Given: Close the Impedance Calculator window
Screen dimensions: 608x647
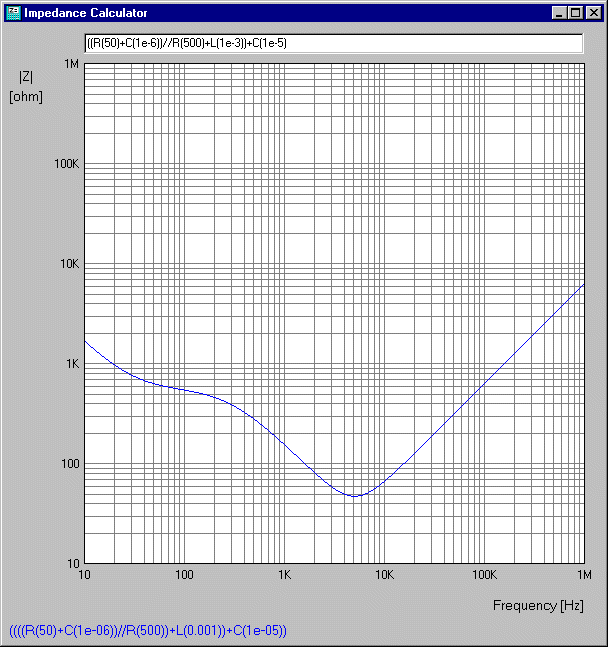Looking at the screenshot, I should click(x=592, y=13).
